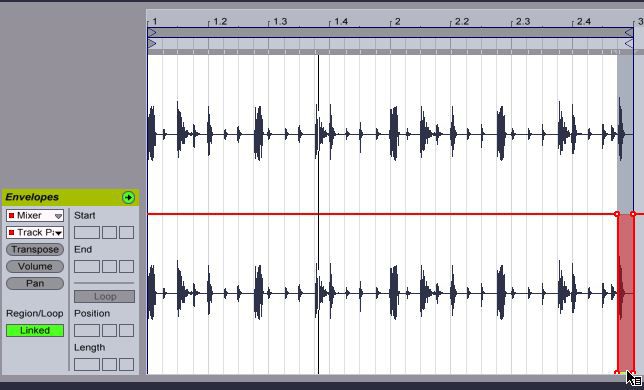644x390 pixels.
Task: Click the clip start marker flag
Action: click(152, 43)
